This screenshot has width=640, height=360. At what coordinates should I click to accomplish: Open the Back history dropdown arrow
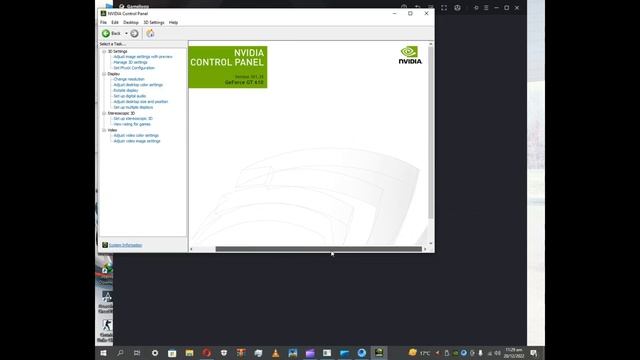(126, 33)
